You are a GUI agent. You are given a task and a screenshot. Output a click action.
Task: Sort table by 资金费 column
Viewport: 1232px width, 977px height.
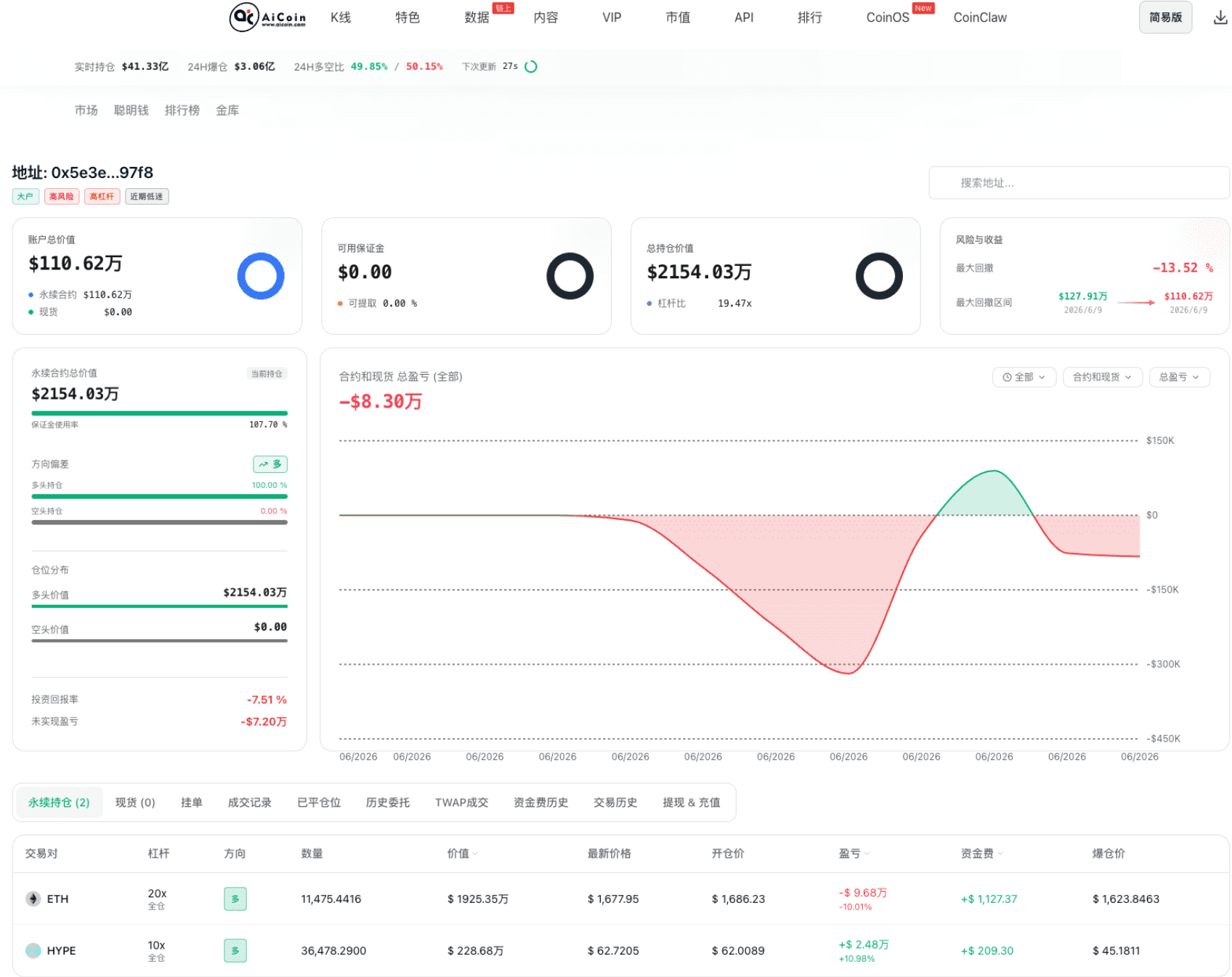pos(982,854)
